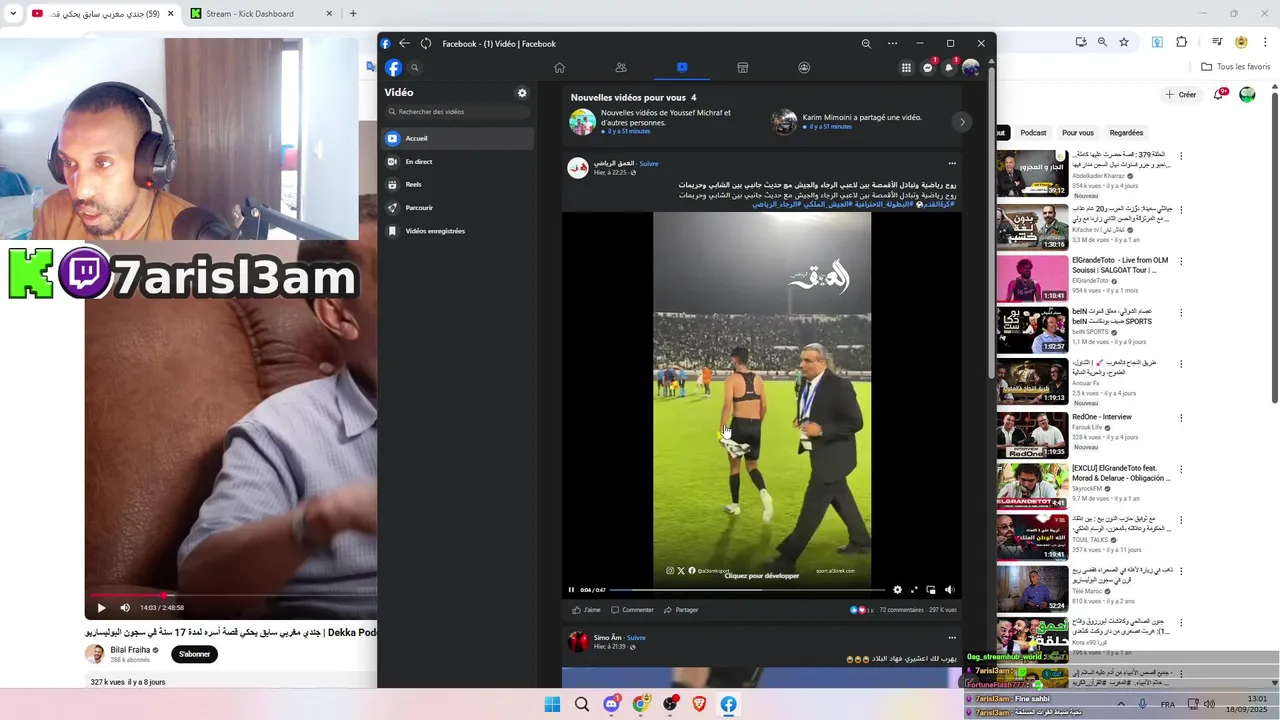Expand Facebook video to fullscreen
Image resolution: width=1280 pixels, height=720 pixels.
pos(914,590)
